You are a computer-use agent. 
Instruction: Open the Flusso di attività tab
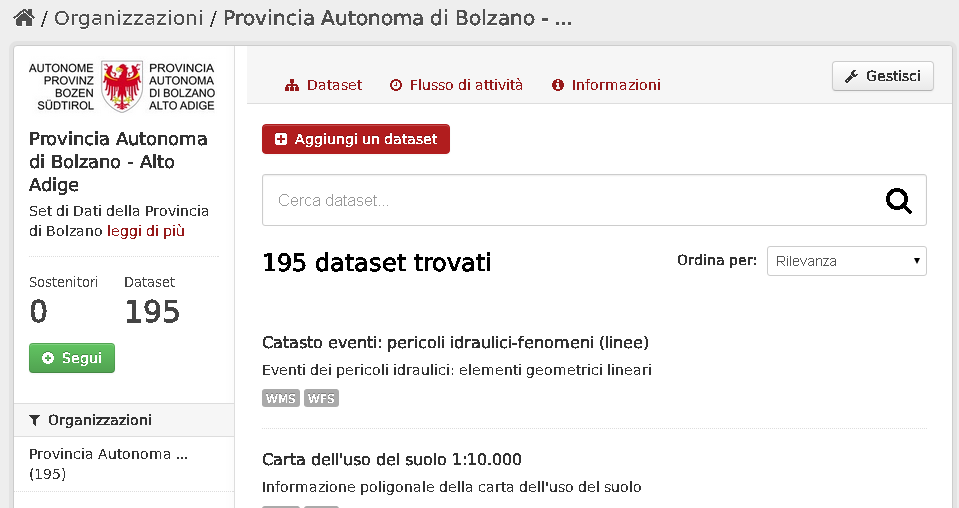[456, 85]
